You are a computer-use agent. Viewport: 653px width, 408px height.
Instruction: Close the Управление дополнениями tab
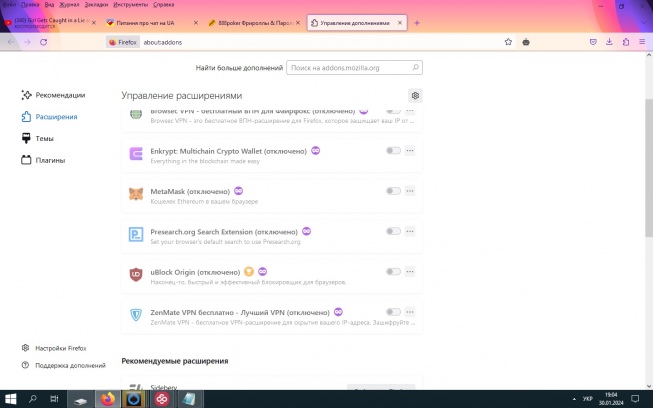pos(400,23)
